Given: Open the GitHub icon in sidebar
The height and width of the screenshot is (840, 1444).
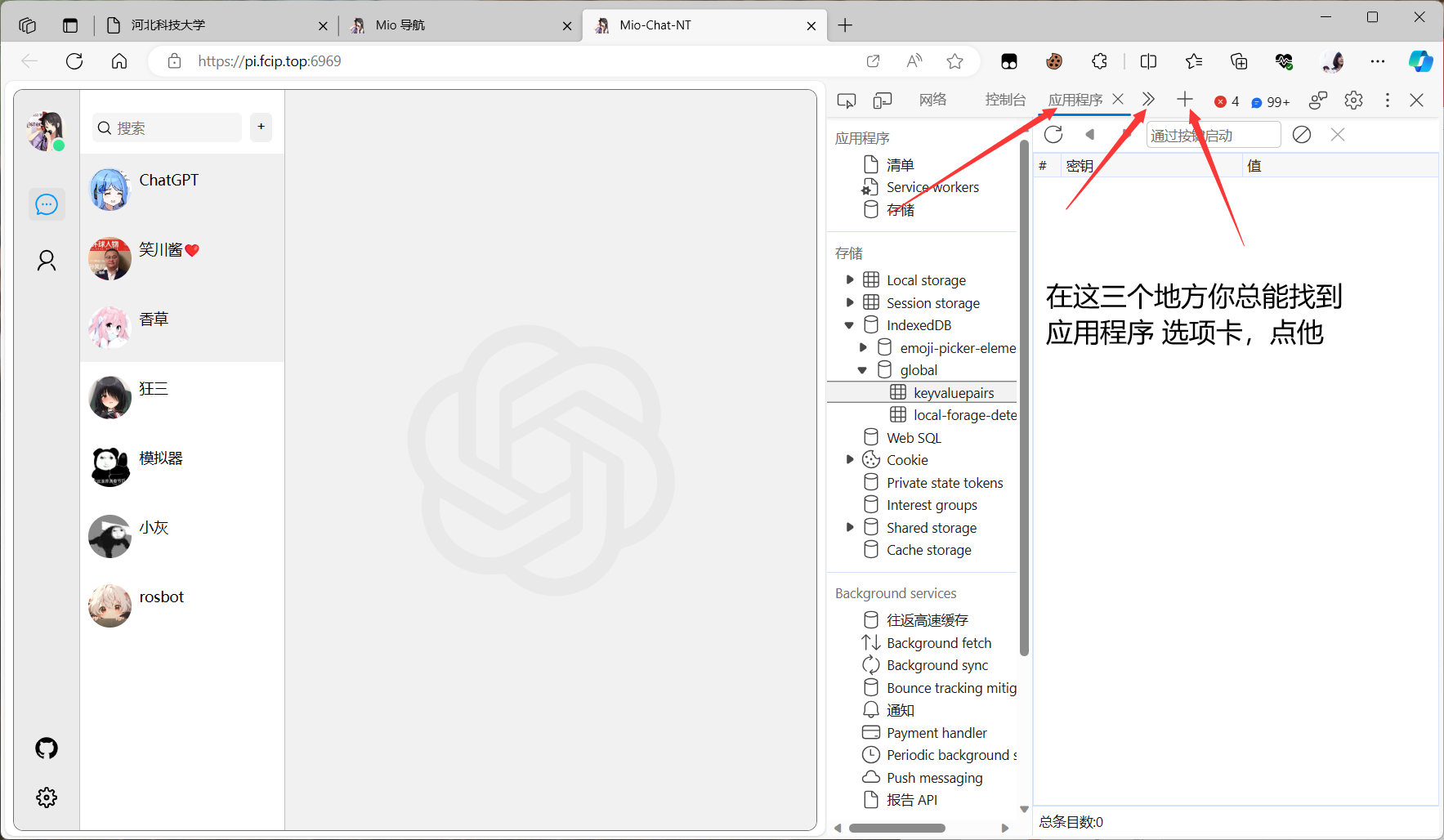Looking at the screenshot, I should pyautogui.click(x=47, y=748).
